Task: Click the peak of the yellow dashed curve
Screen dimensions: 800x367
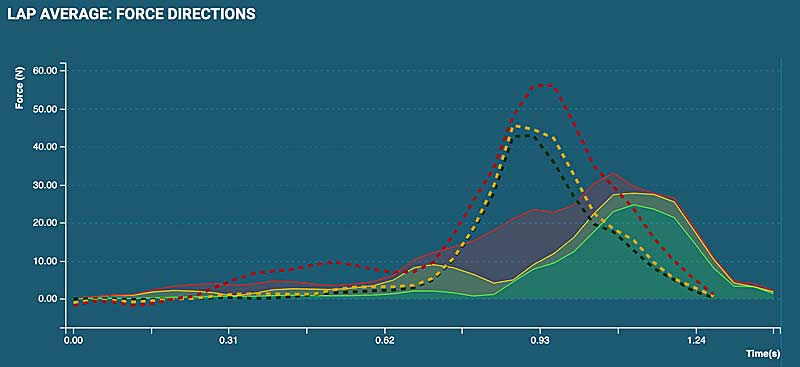Action: (x=516, y=126)
